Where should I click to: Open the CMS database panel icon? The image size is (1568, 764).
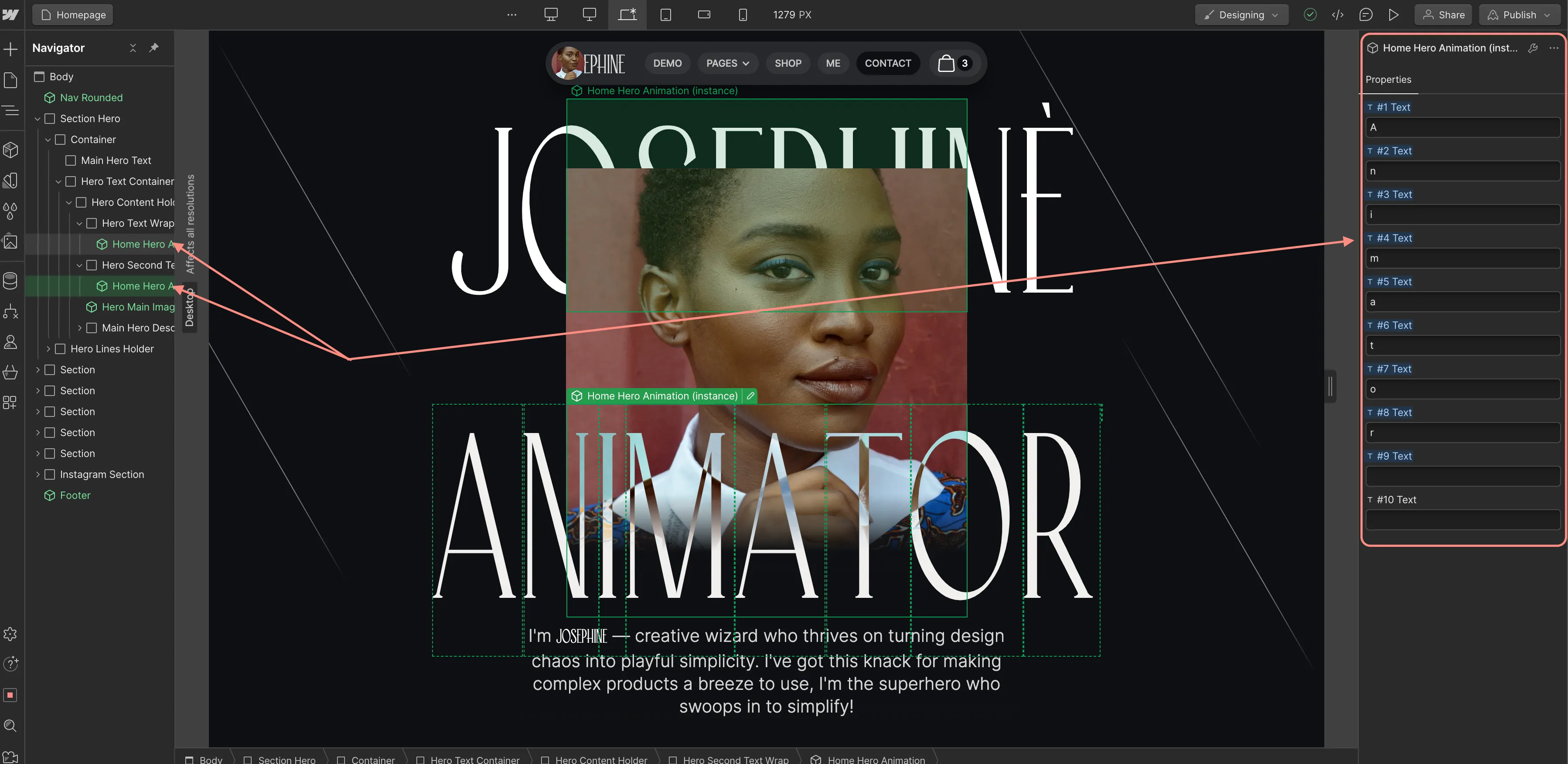coord(10,281)
